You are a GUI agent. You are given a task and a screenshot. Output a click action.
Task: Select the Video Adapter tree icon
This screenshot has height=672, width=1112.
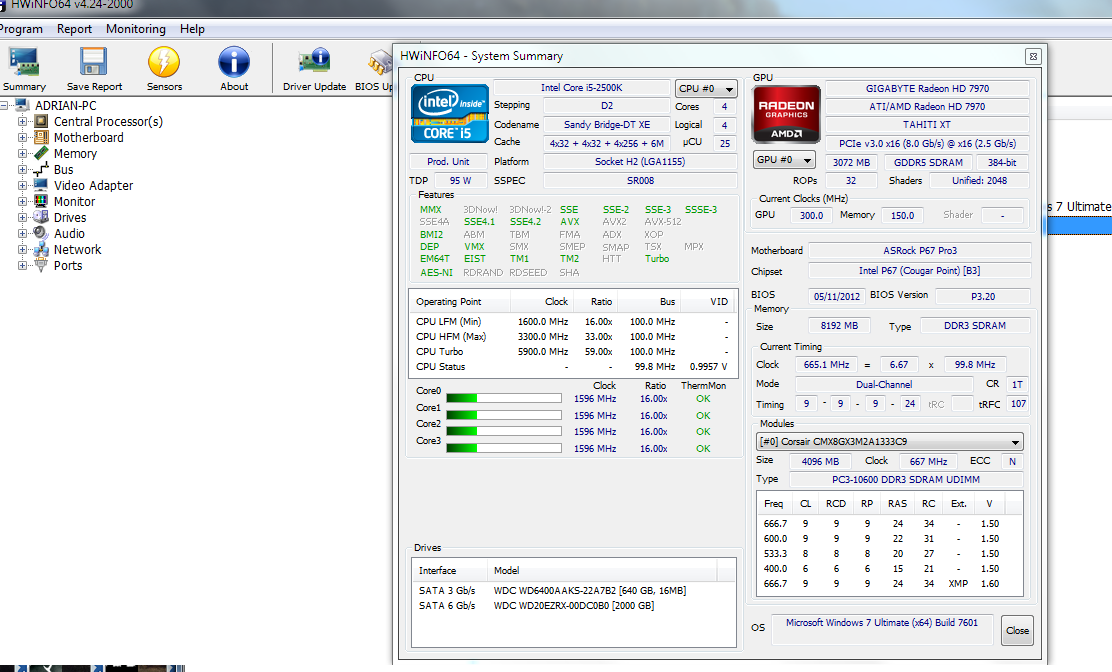pyautogui.click(x=41, y=185)
